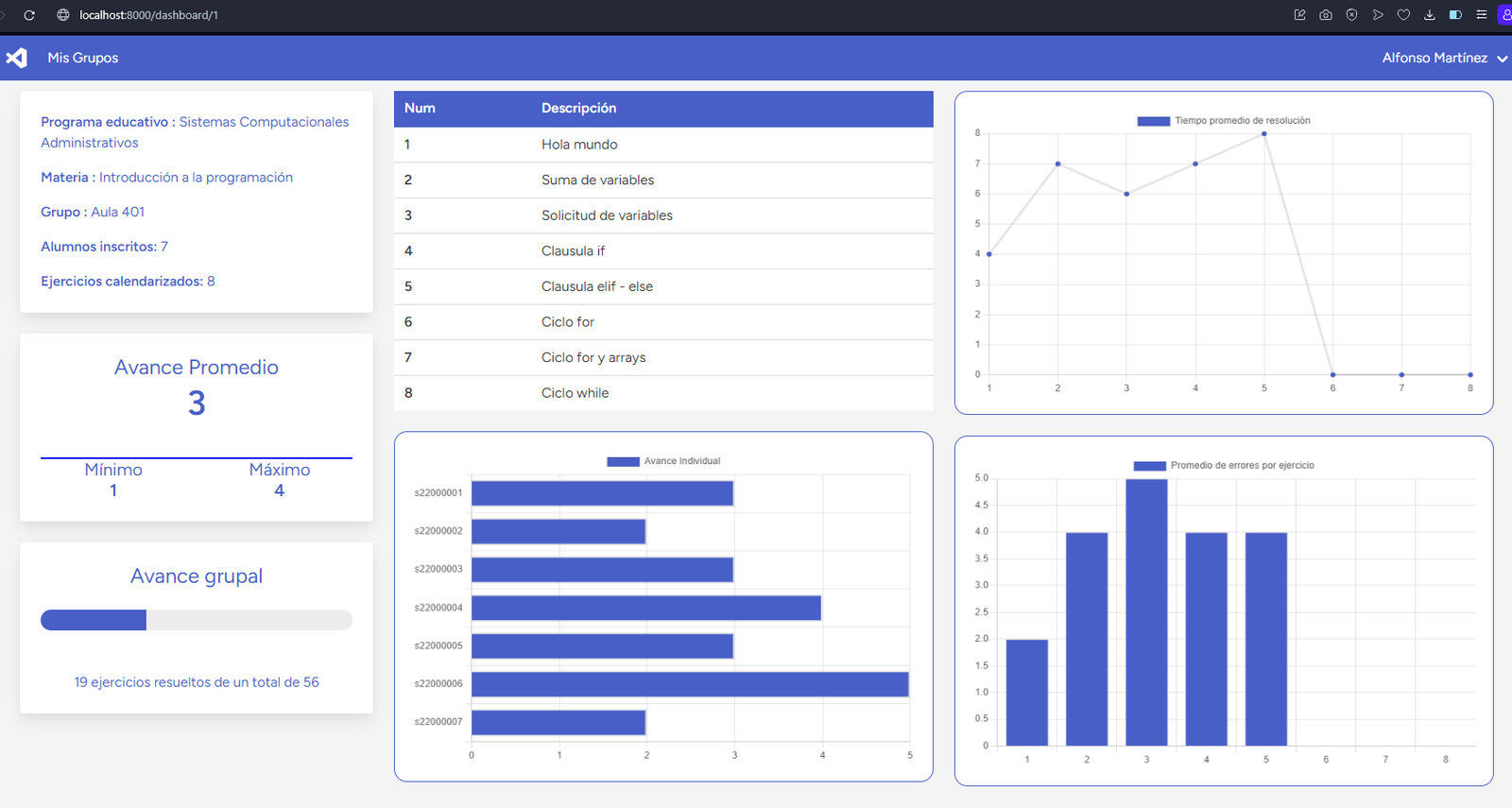The width and height of the screenshot is (1512, 808).
Task: Click the 'Descripción' column header
Action: coord(578,109)
